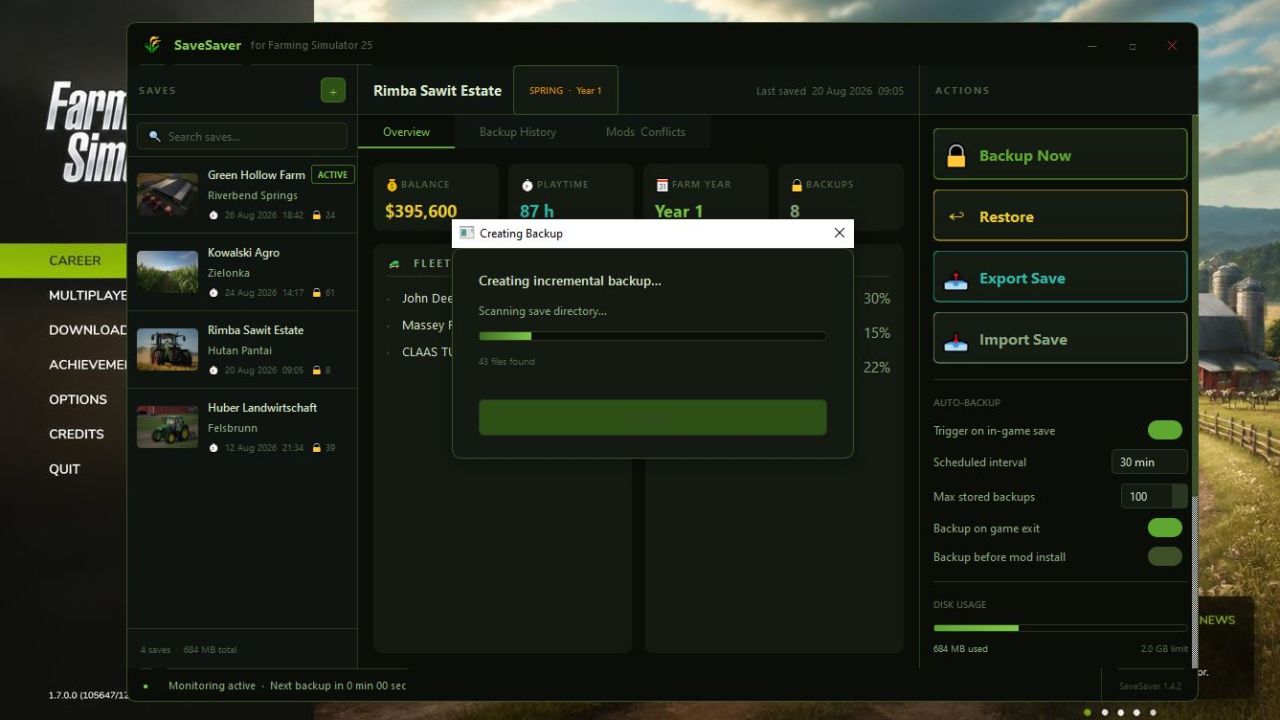Click the "2.0 GB limit" label
The width and height of the screenshot is (1280, 720).
[x=1165, y=648]
